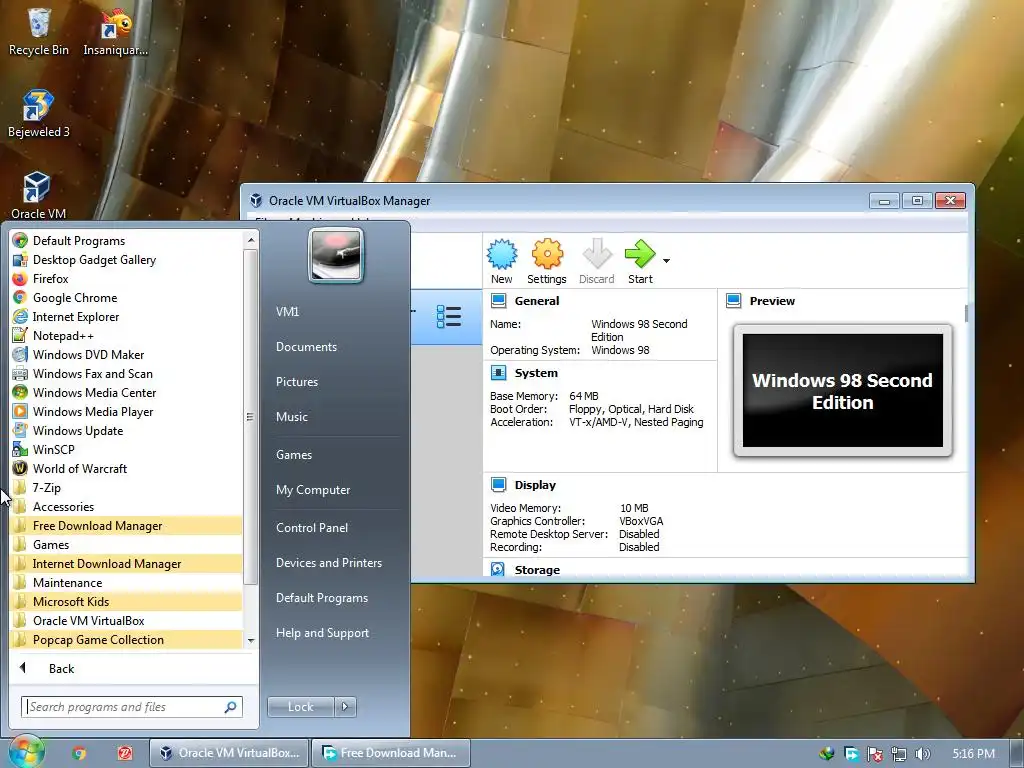
Task: Switch to Free Download Manager taskbar button
Action: (x=392, y=753)
